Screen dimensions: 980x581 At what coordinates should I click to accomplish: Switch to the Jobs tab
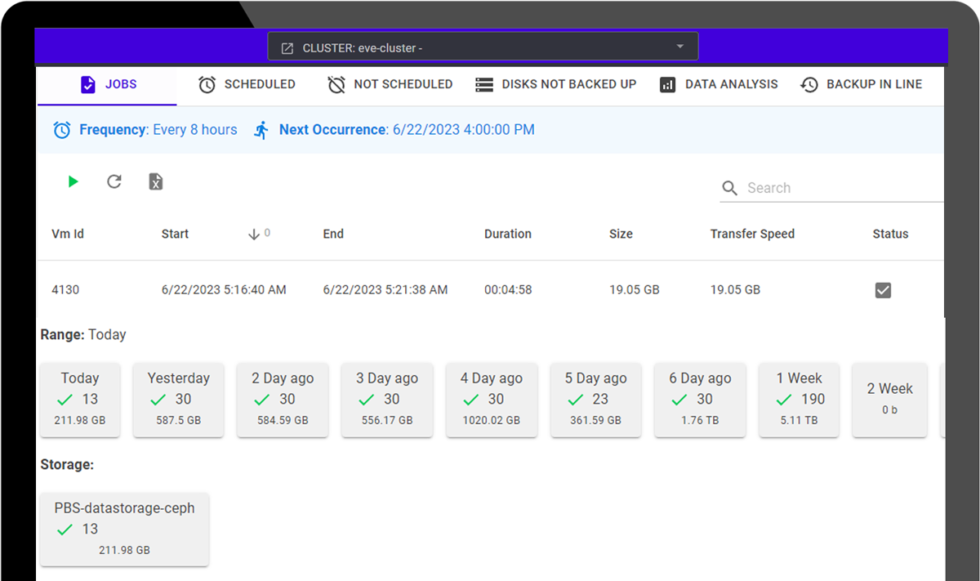pos(106,84)
